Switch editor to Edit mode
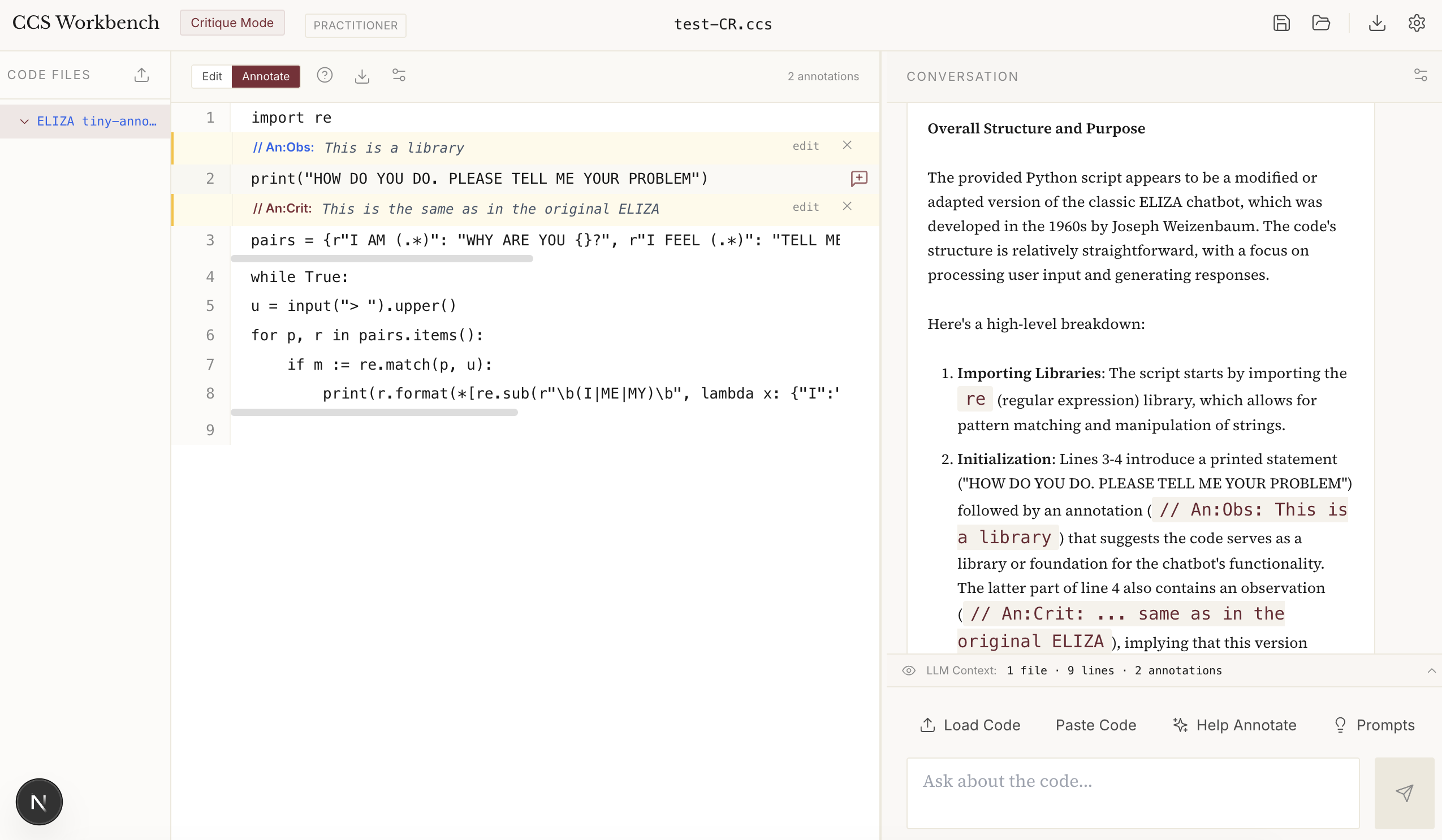This screenshot has height=840, width=1442. [211, 76]
